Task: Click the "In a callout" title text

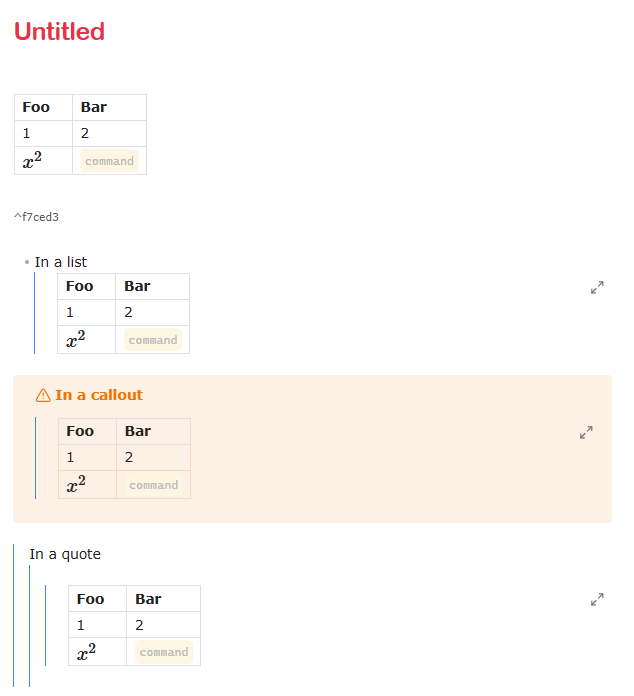Action: [x=99, y=395]
